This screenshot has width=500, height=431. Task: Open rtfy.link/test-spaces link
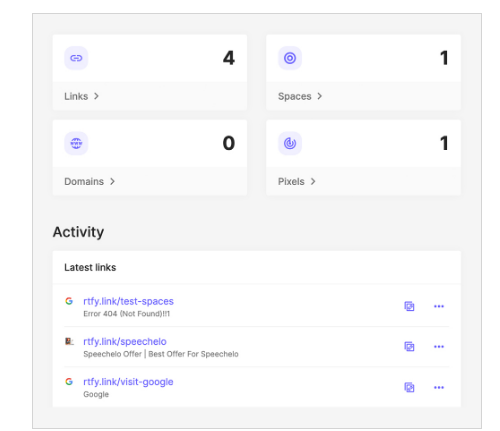click(128, 301)
